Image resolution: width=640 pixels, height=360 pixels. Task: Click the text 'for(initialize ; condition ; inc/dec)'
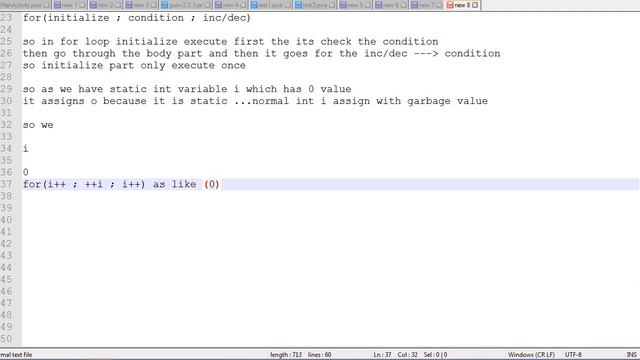137,18
